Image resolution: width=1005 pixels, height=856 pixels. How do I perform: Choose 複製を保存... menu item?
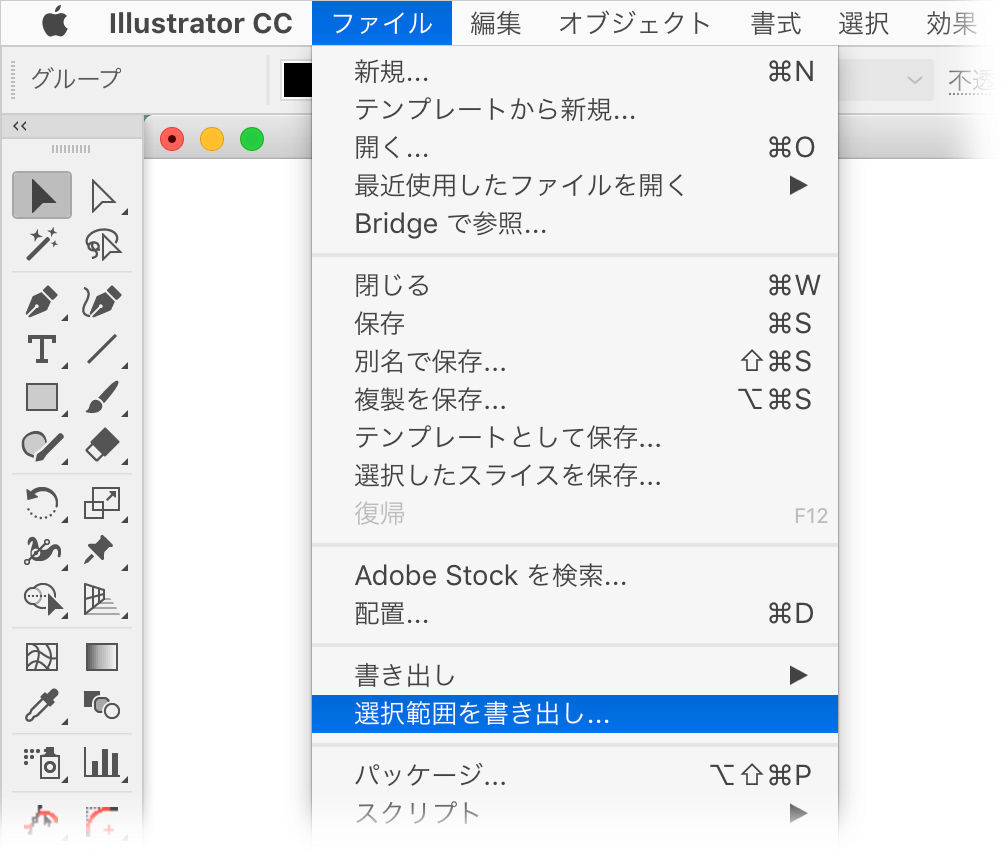click(x=574, y=399)
